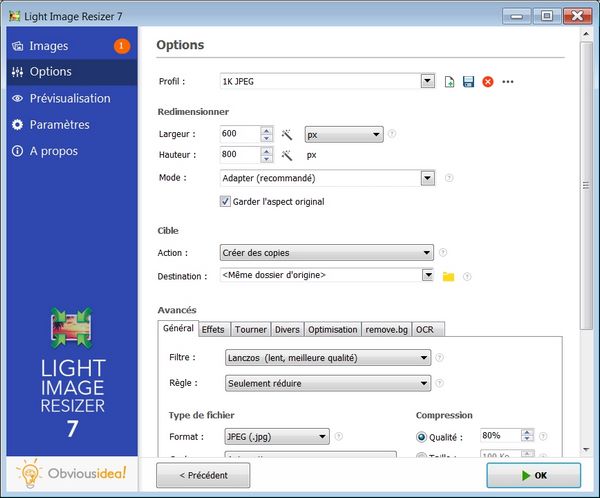This screenshot has width=600, height=498.
Task: Click the Largeur input field
Action: [x=241, y=134]
